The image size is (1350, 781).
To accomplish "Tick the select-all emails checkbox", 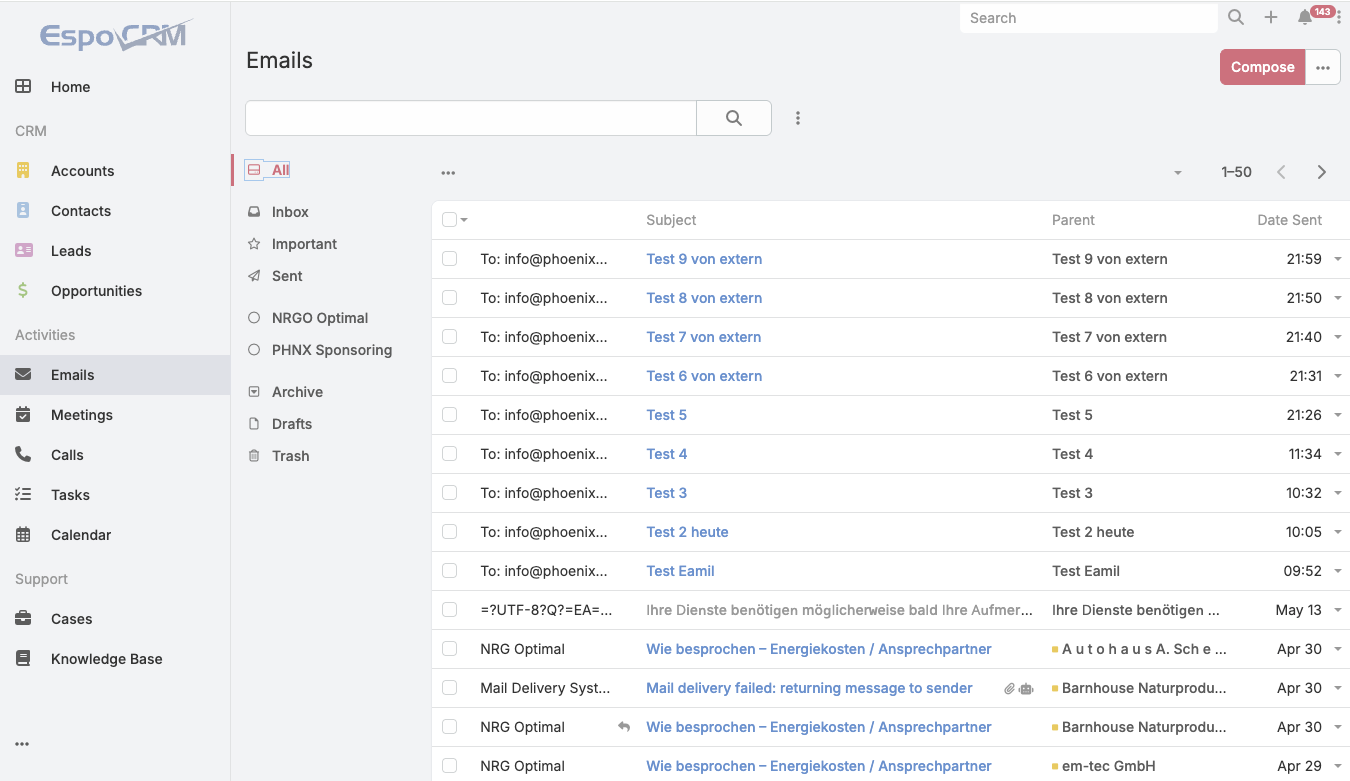I will [449, 220].
